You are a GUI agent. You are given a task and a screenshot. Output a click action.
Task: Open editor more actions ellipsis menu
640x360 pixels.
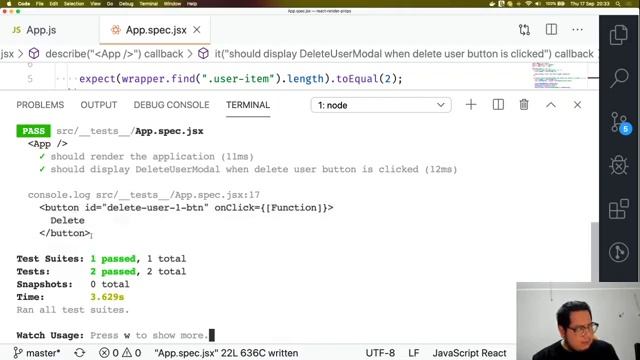click(x=578, y=30)
